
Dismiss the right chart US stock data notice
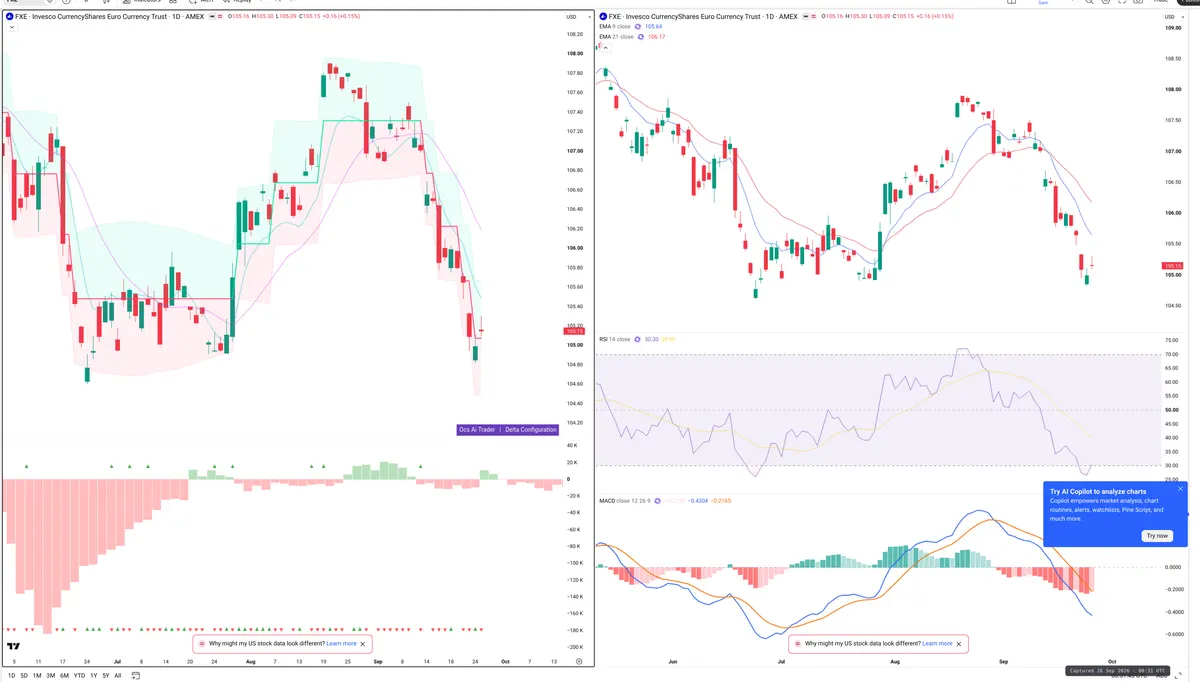[959, 644]
